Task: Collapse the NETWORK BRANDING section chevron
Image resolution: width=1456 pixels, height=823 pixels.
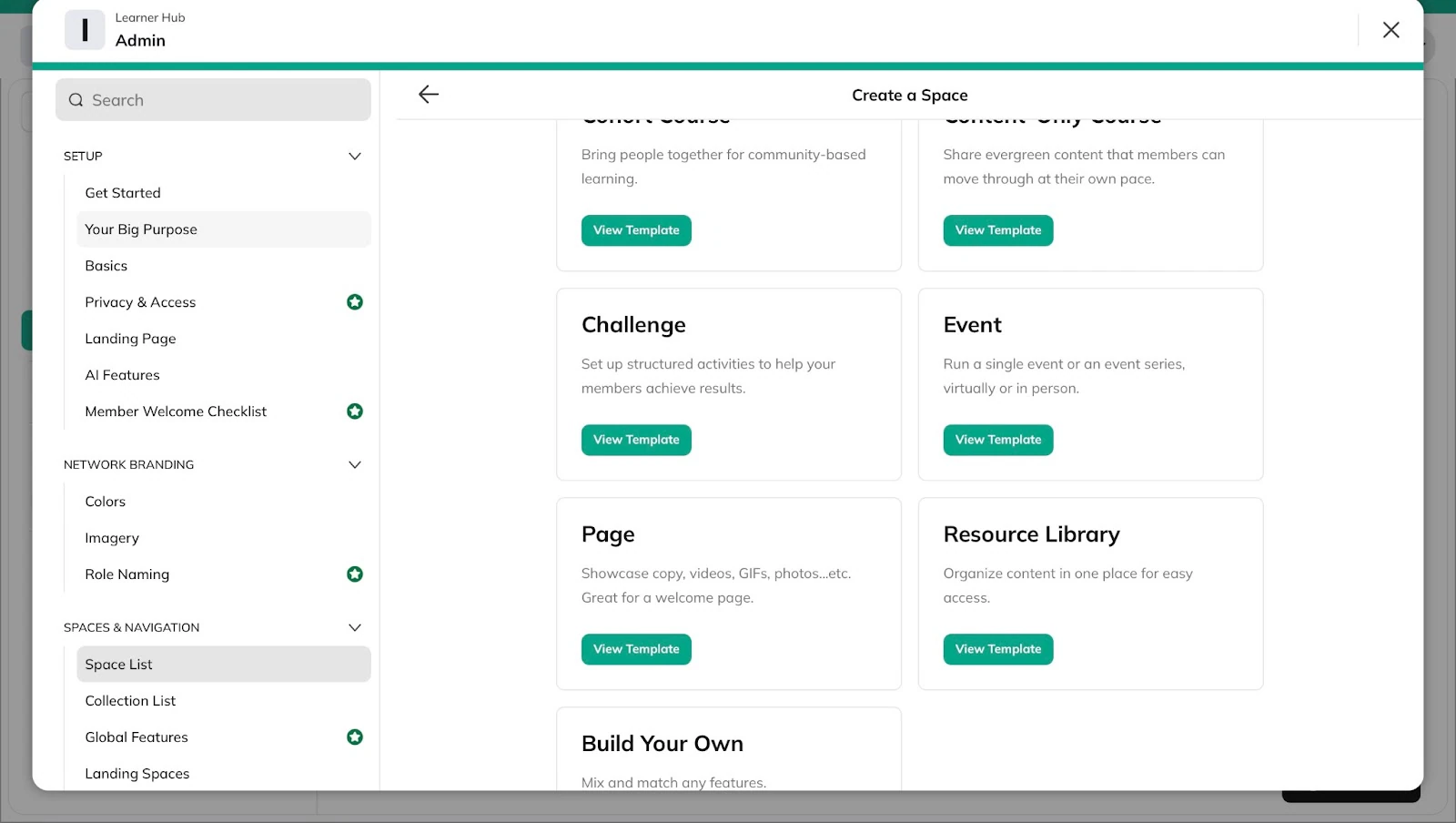Action: (355, 464)
